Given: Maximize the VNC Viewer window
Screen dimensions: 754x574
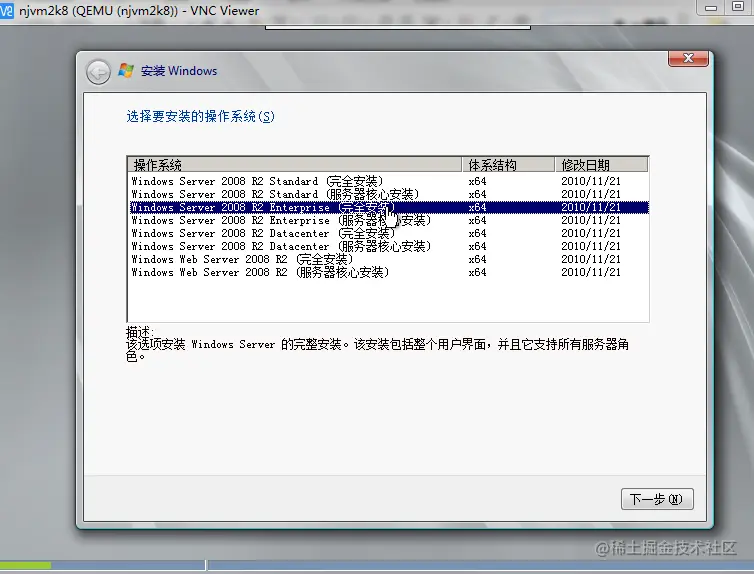Looking at the screenshot, I should click(738, 7).
